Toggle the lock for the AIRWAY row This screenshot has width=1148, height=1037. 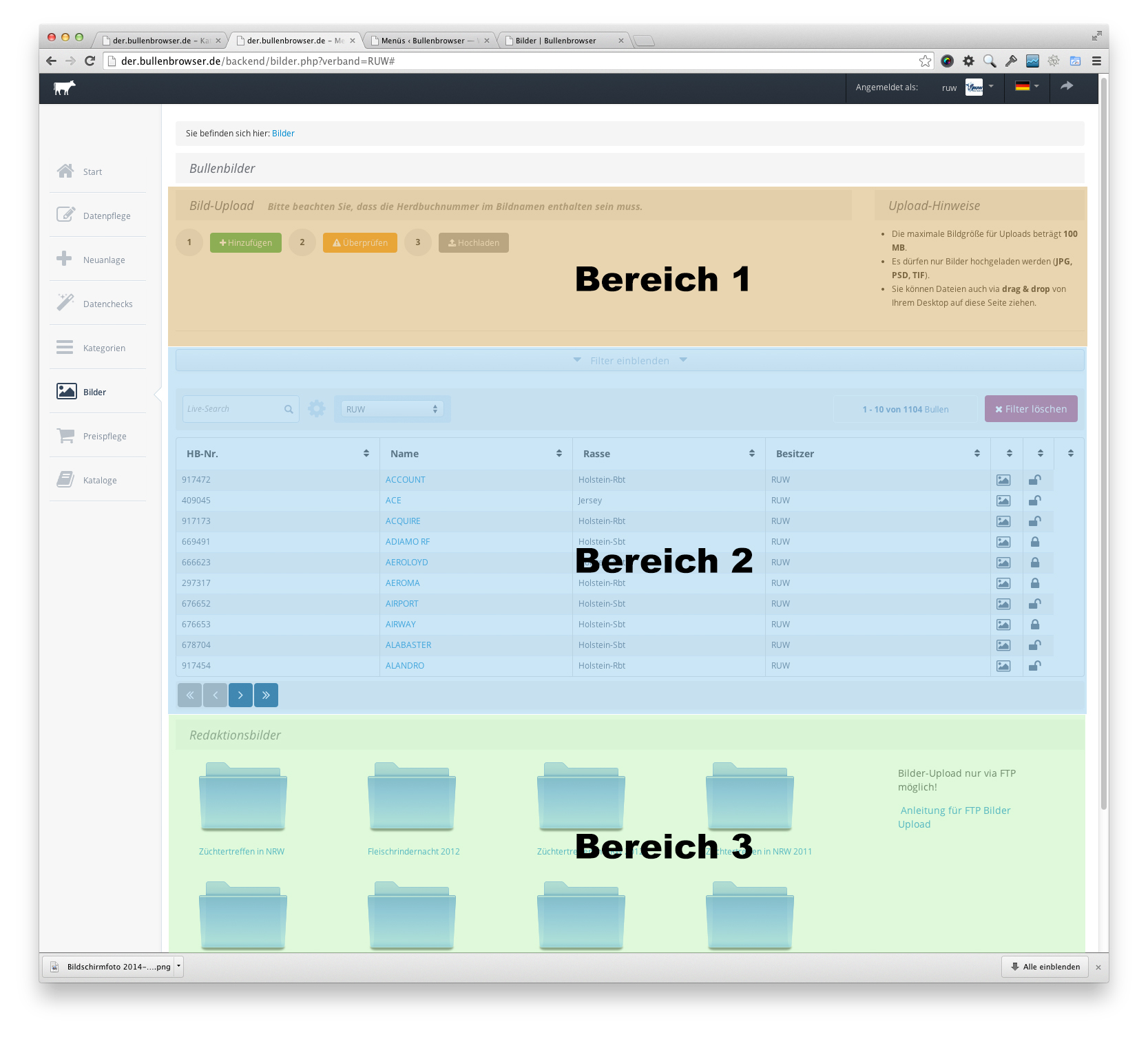[1034, 625]
